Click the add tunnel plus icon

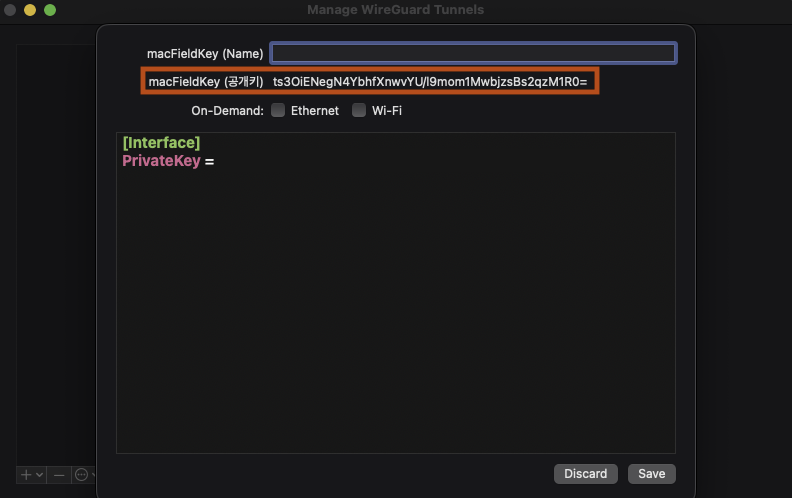click(26, 475)
